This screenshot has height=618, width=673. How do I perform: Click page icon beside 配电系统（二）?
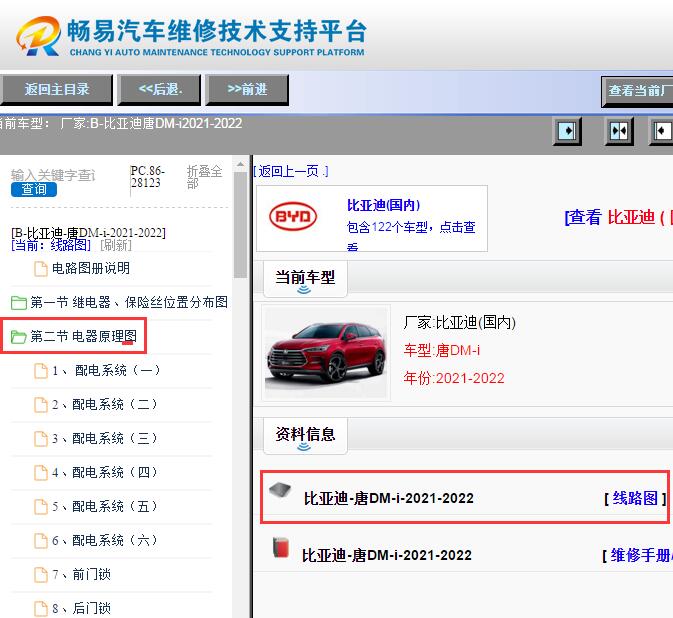click(41, 405)
